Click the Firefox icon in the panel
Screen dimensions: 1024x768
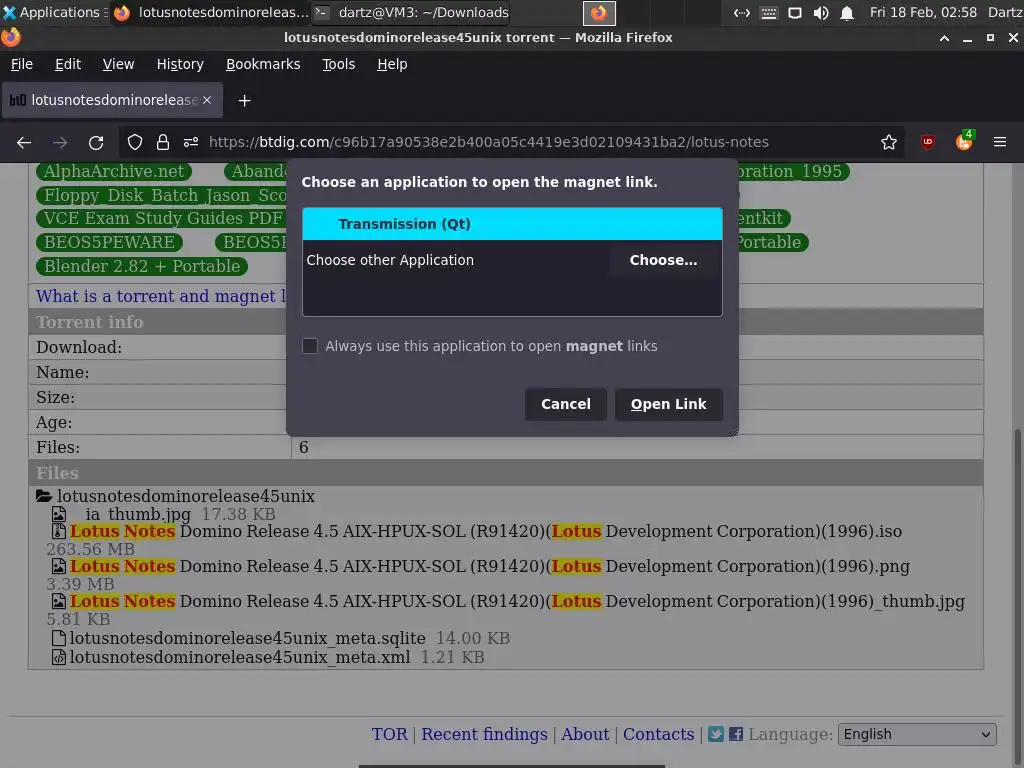(599, 12)
